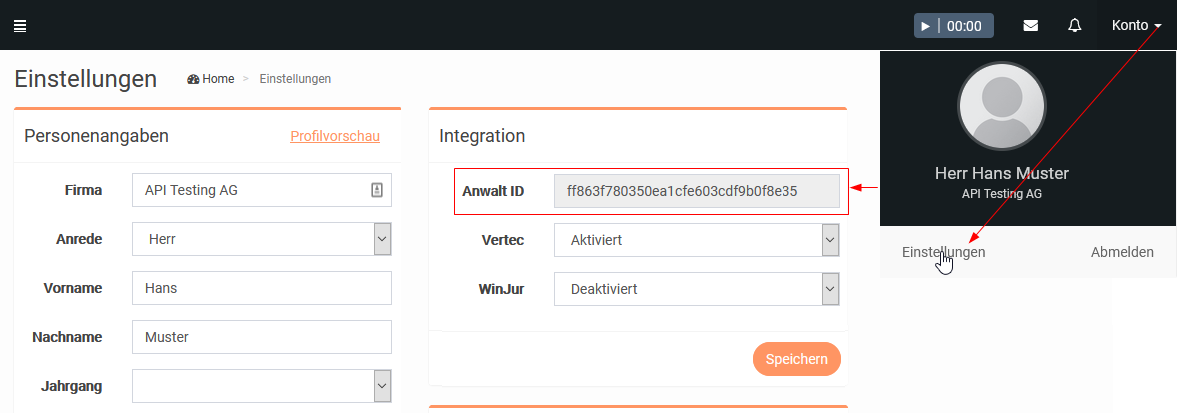This screenshot has width=1177, height=413.
Task: Click the Home dashboard icon in breadcrumb
Action: coord(193,79)
